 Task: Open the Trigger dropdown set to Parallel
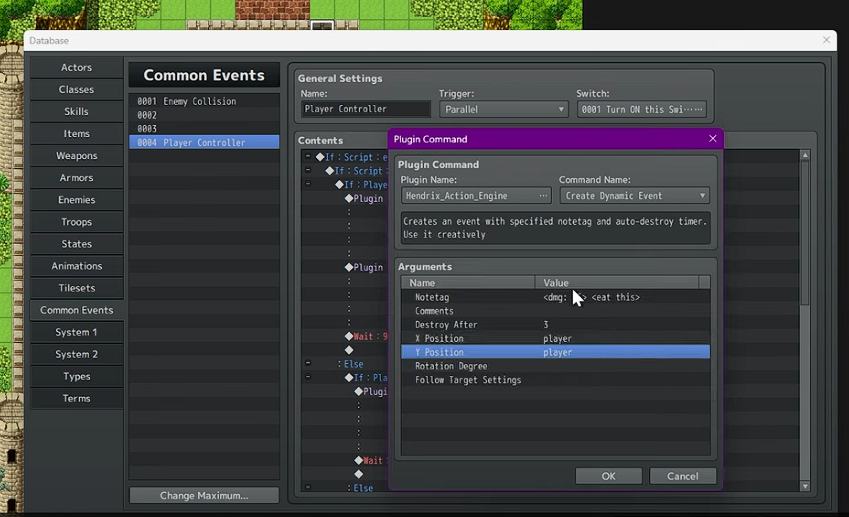tap(503, 109)
